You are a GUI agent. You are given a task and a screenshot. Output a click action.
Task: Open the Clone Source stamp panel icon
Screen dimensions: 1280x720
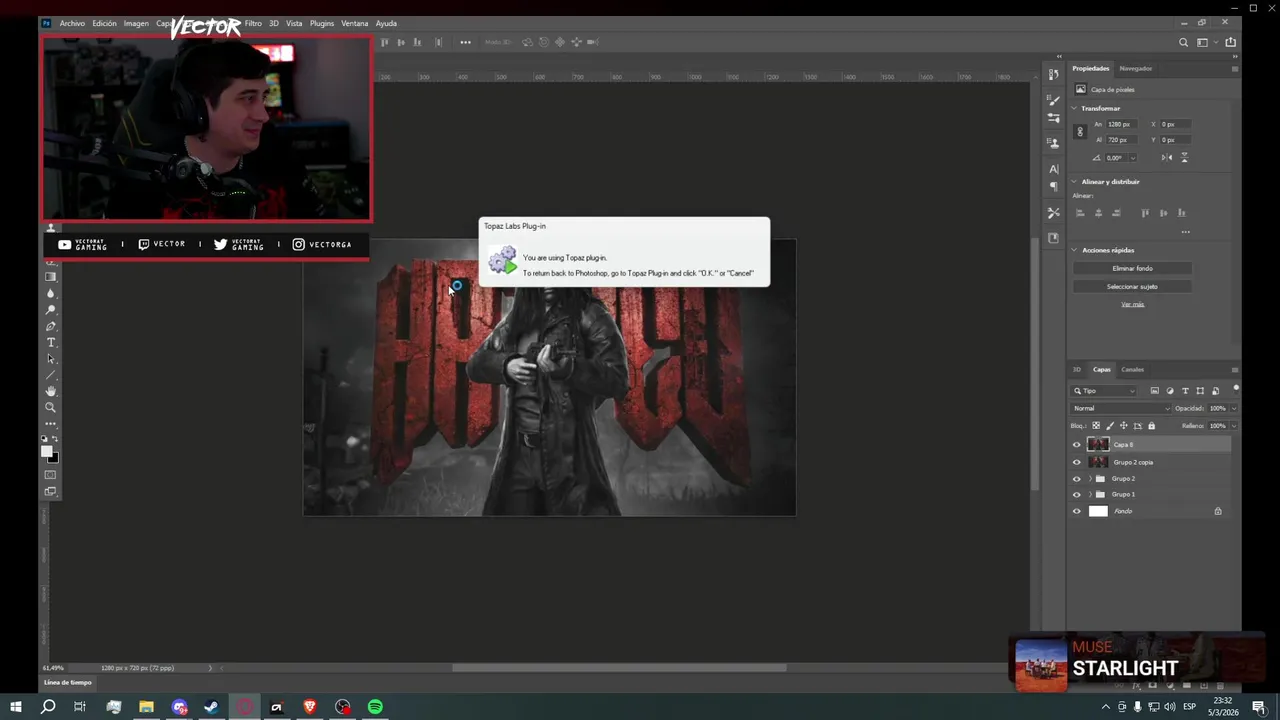point(1053,143)
